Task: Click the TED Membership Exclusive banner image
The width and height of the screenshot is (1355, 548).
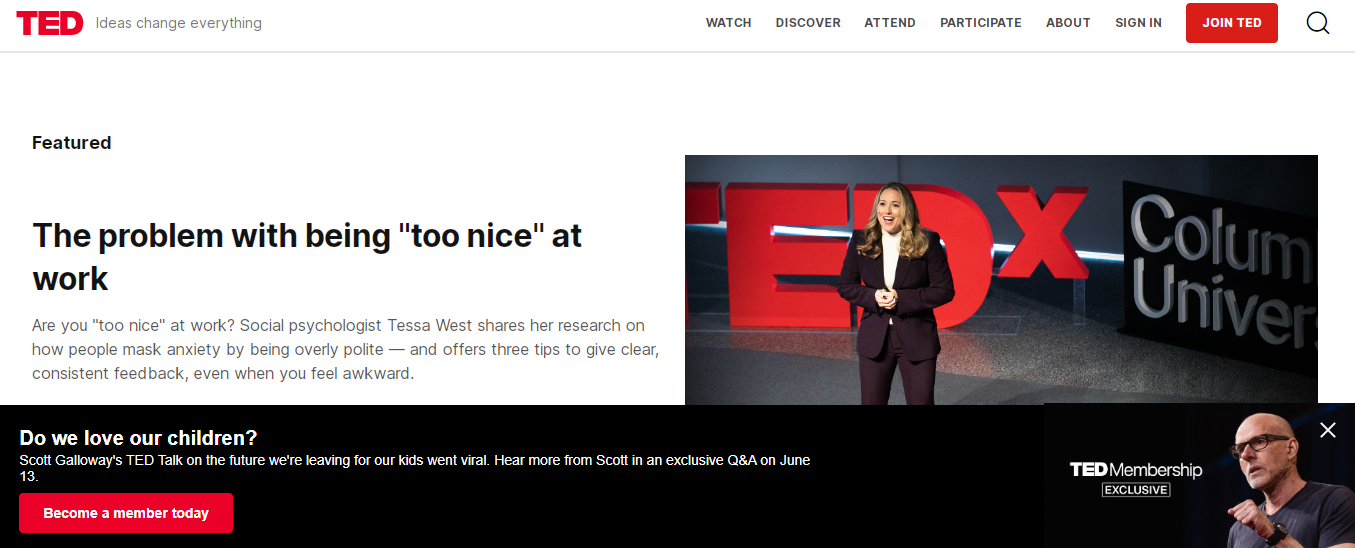Action: point(1199,476)
